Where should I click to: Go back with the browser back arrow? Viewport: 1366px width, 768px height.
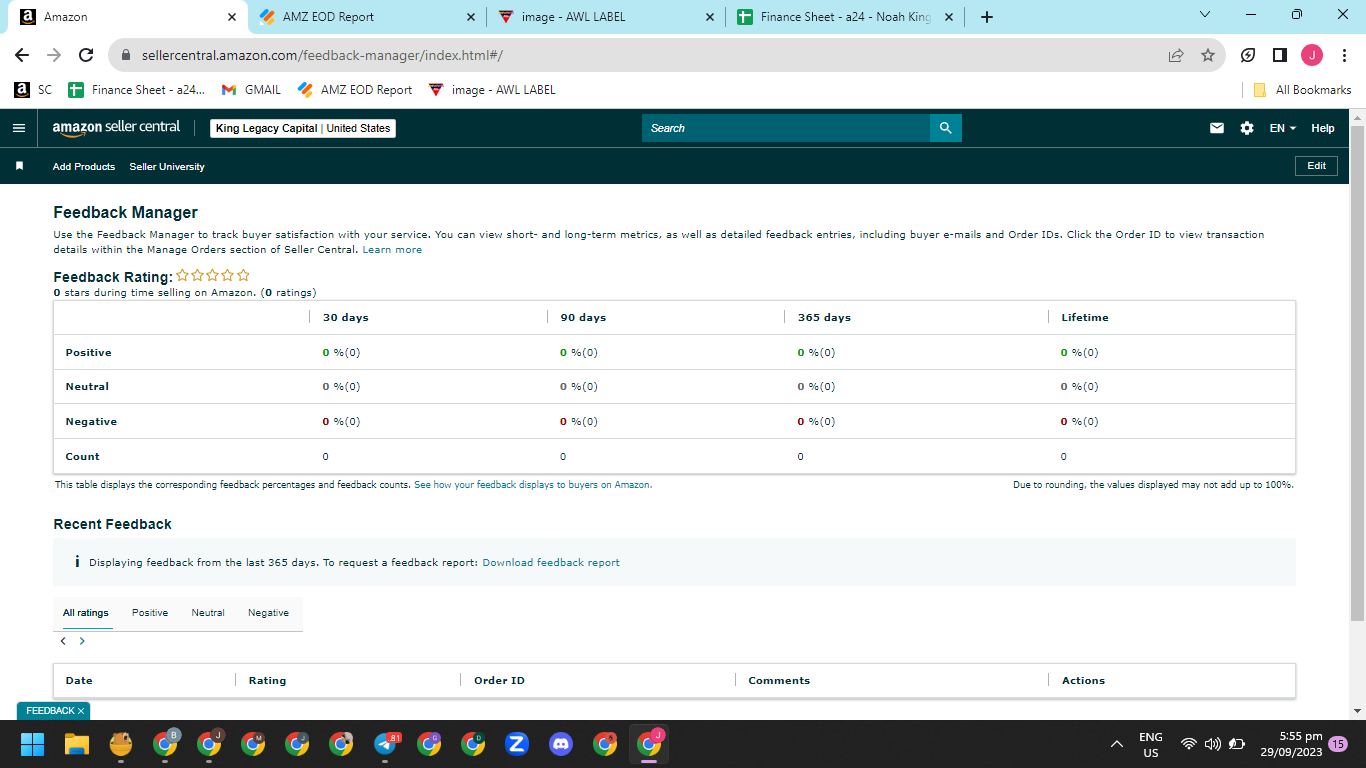click(x=22, y=56)
